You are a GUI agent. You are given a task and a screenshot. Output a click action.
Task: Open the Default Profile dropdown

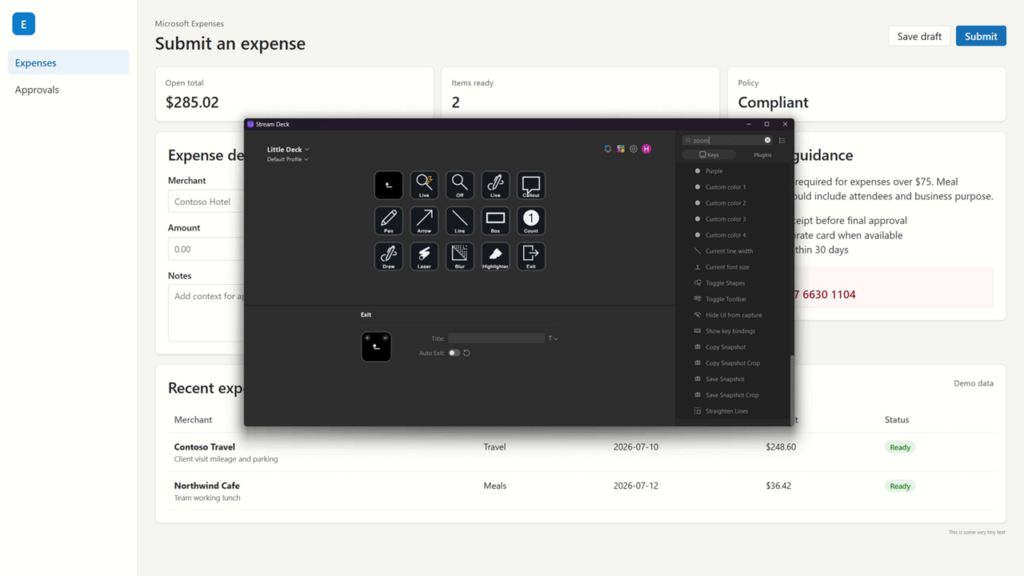click(287, 159)
